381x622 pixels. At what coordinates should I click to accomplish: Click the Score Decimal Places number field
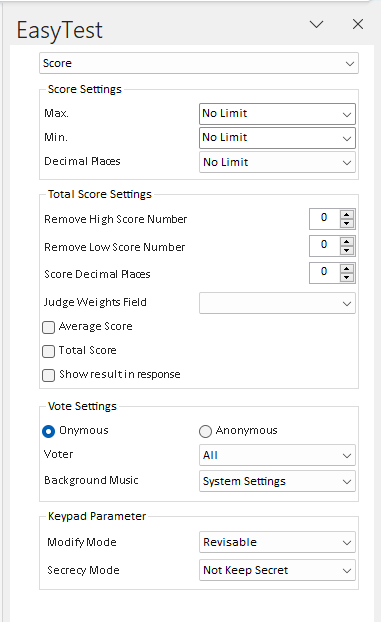324,273
